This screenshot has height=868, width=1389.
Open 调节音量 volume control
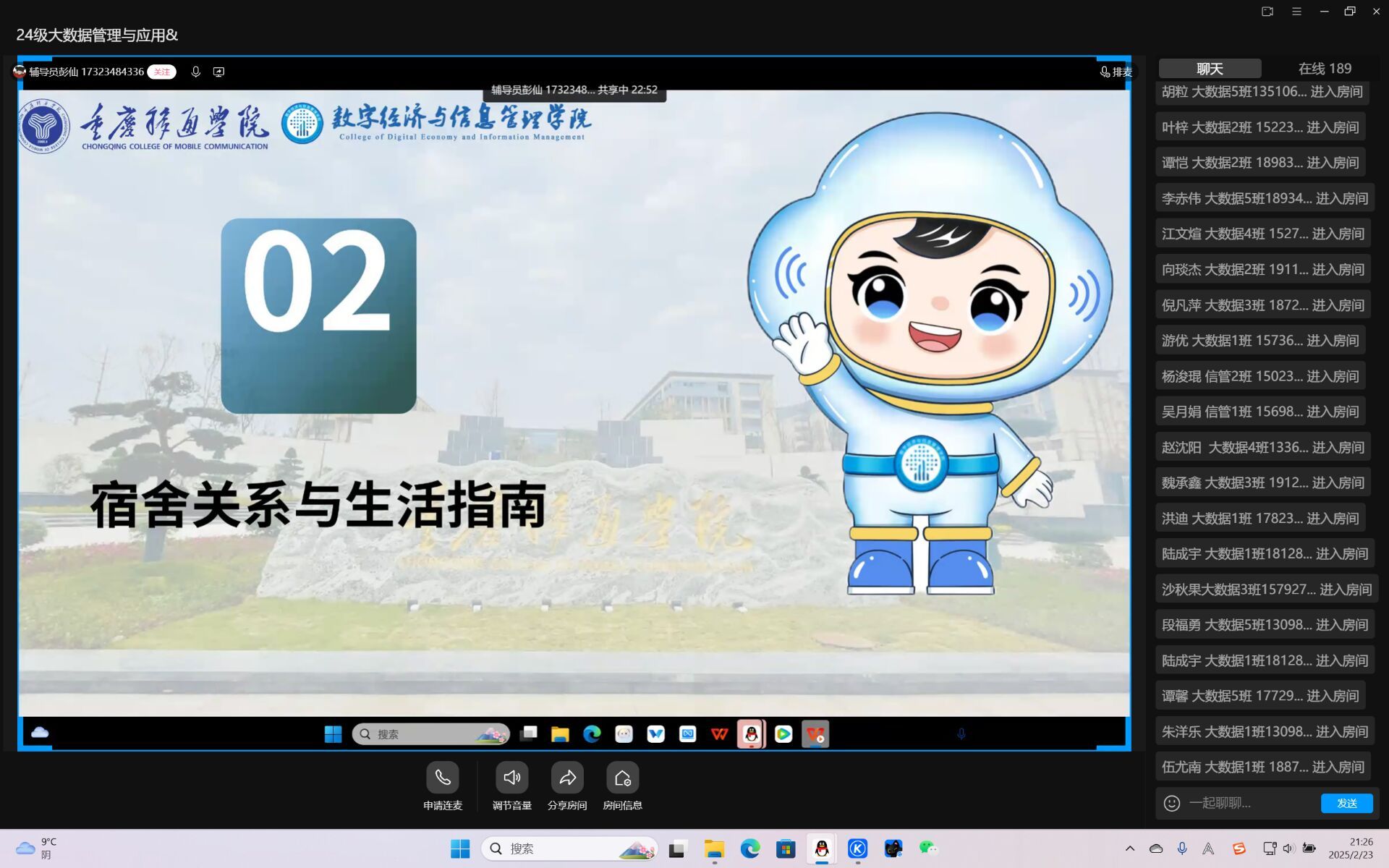[x=511, y=778]
